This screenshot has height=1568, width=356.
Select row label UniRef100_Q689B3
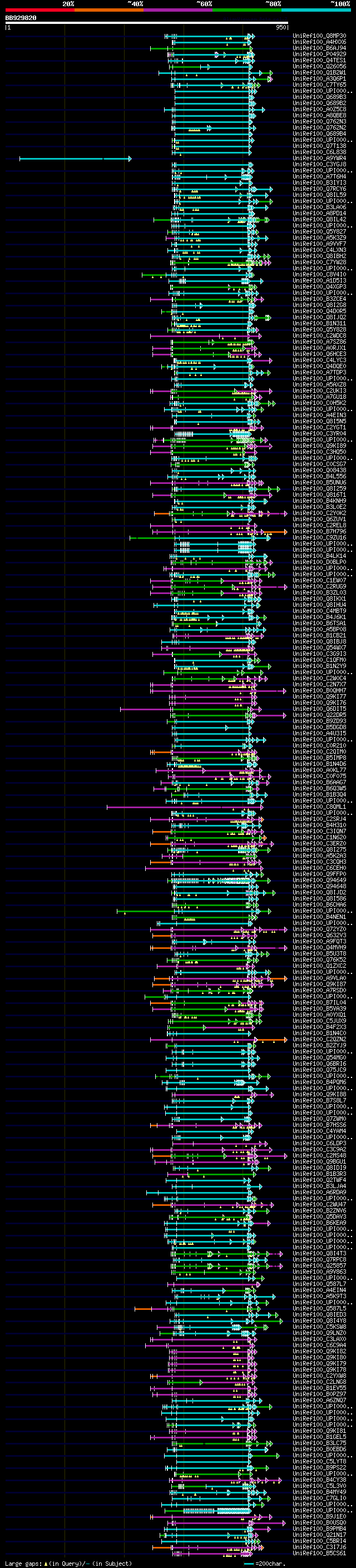point(319,97)
